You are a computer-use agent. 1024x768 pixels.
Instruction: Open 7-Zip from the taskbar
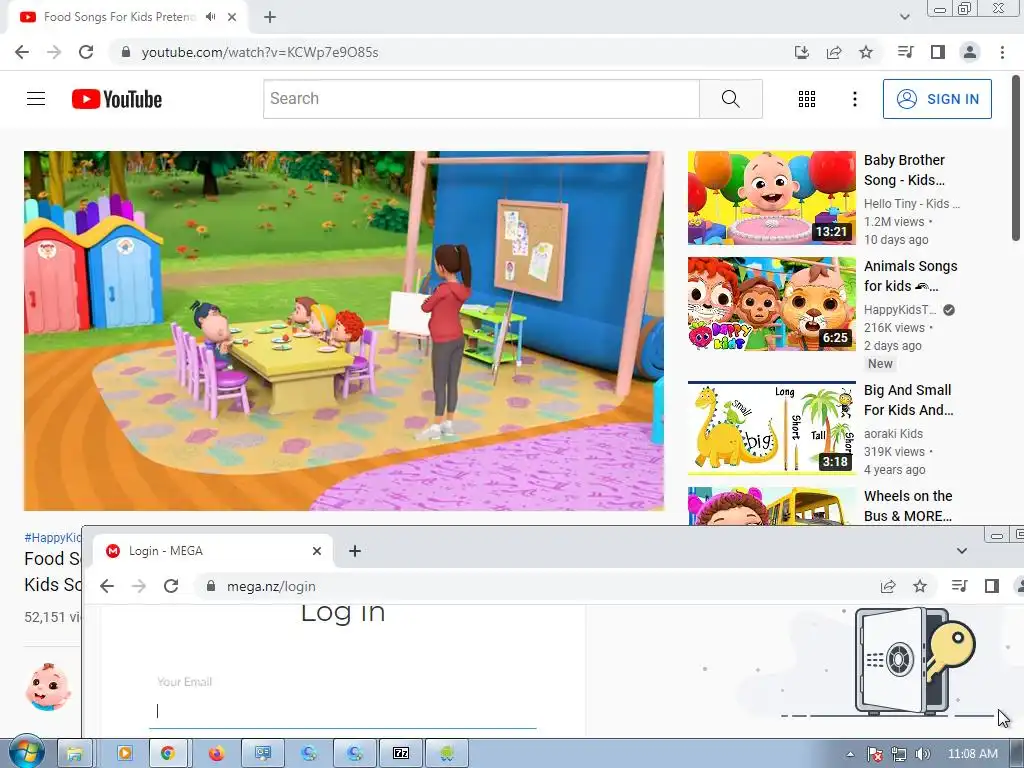[x=401, y=754]
